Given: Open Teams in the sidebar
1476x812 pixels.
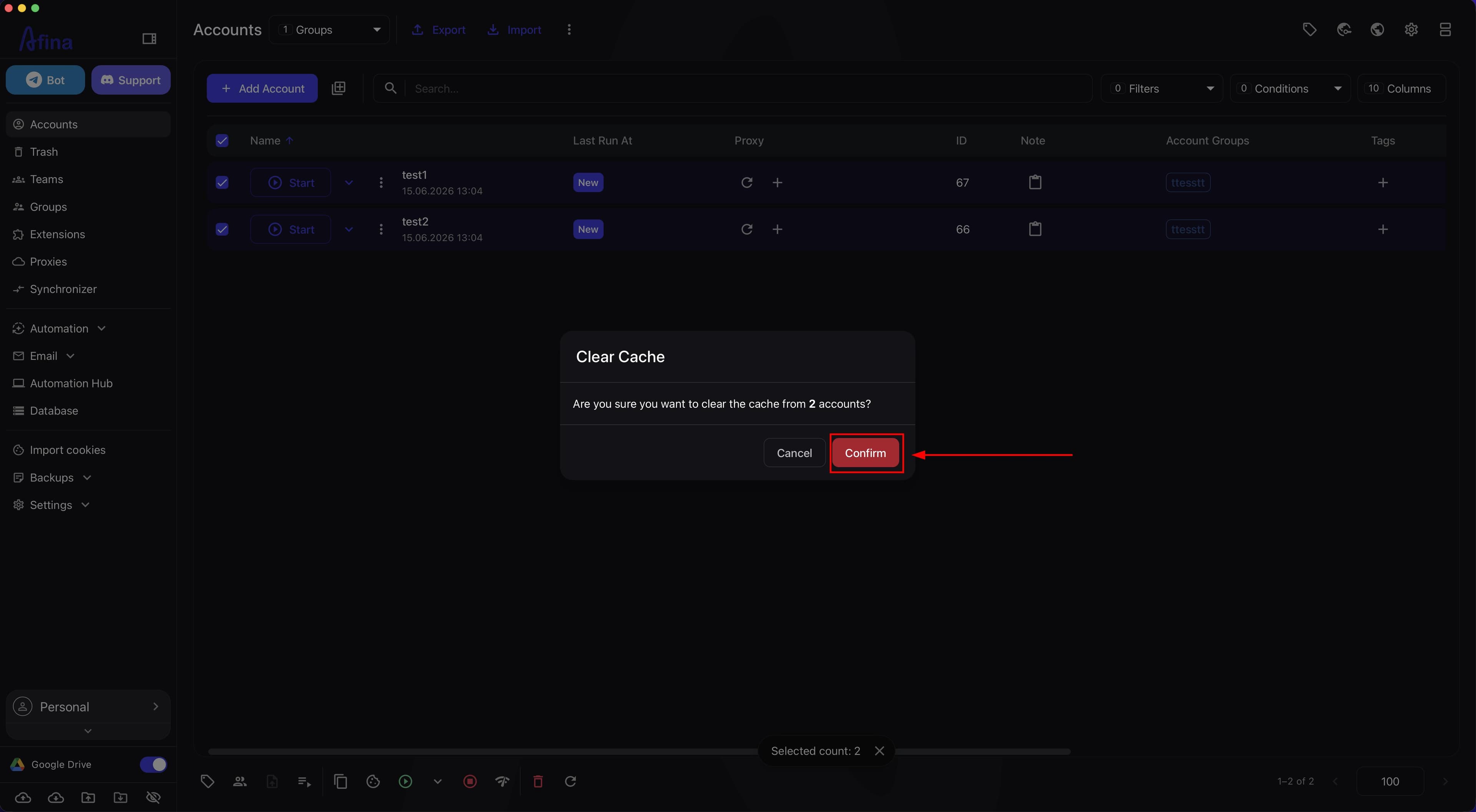Looking at the screenshot, I should coord(88,179).
